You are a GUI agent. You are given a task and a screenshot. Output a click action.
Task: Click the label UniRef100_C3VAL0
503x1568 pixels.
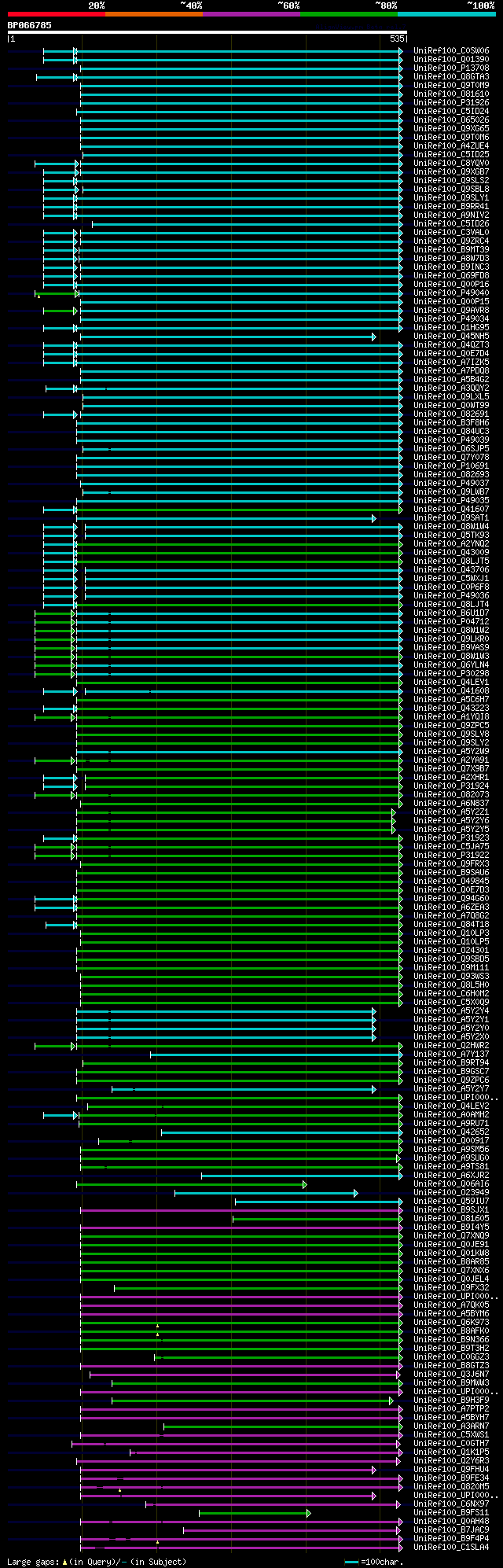point(451,233)
